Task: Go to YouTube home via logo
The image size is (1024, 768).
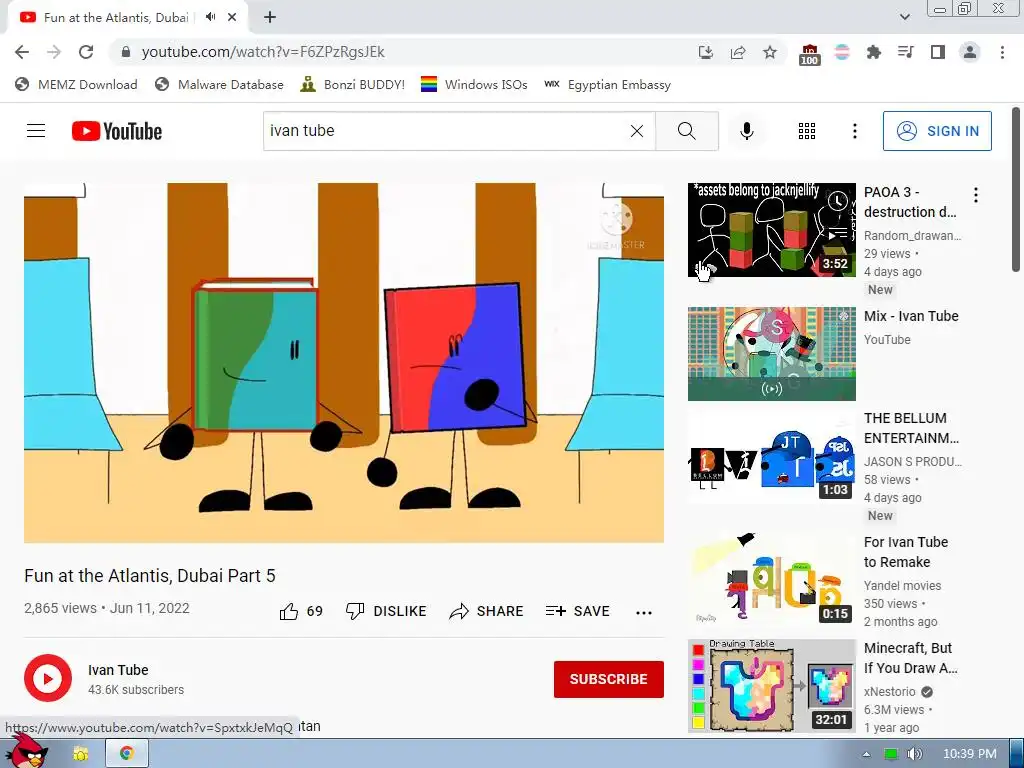Action: pyautogui.click(x=117, y=131)
